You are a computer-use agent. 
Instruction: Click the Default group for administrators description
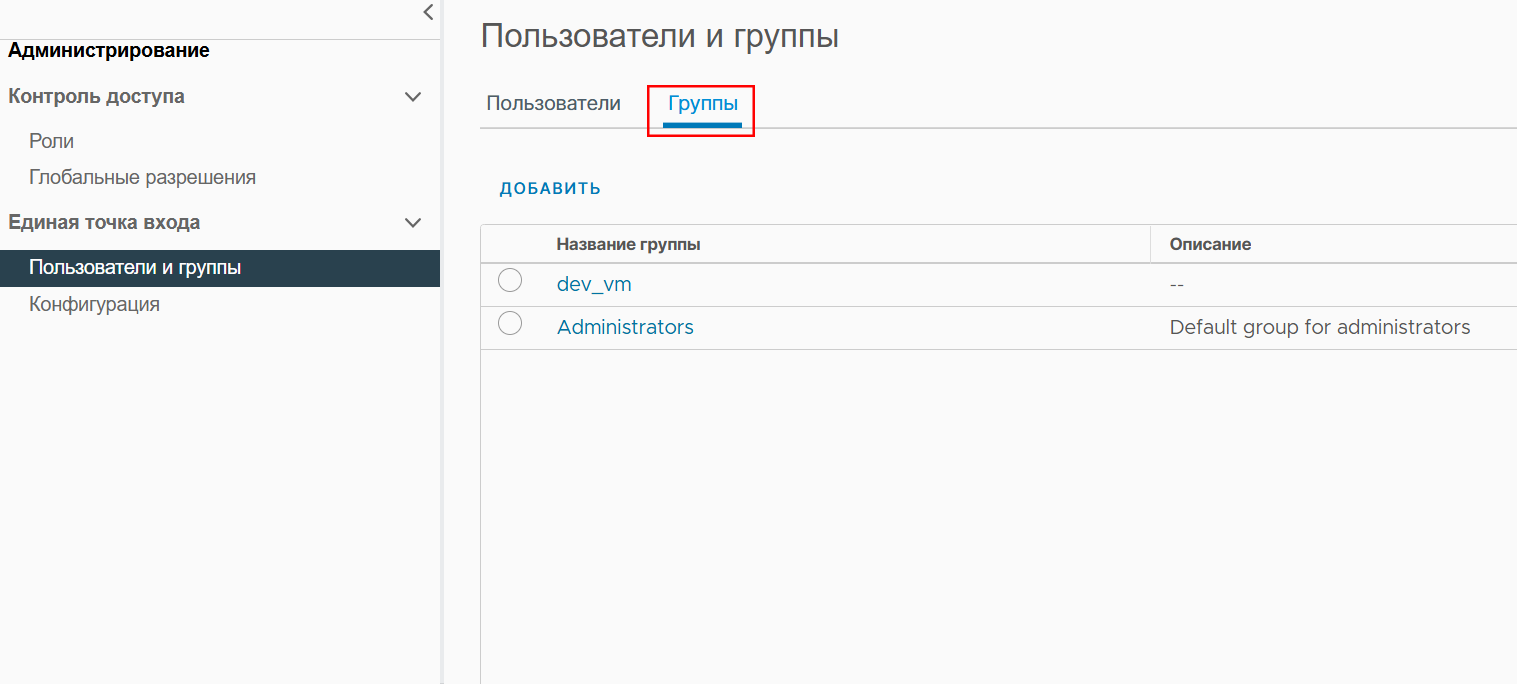point(1320,327)
